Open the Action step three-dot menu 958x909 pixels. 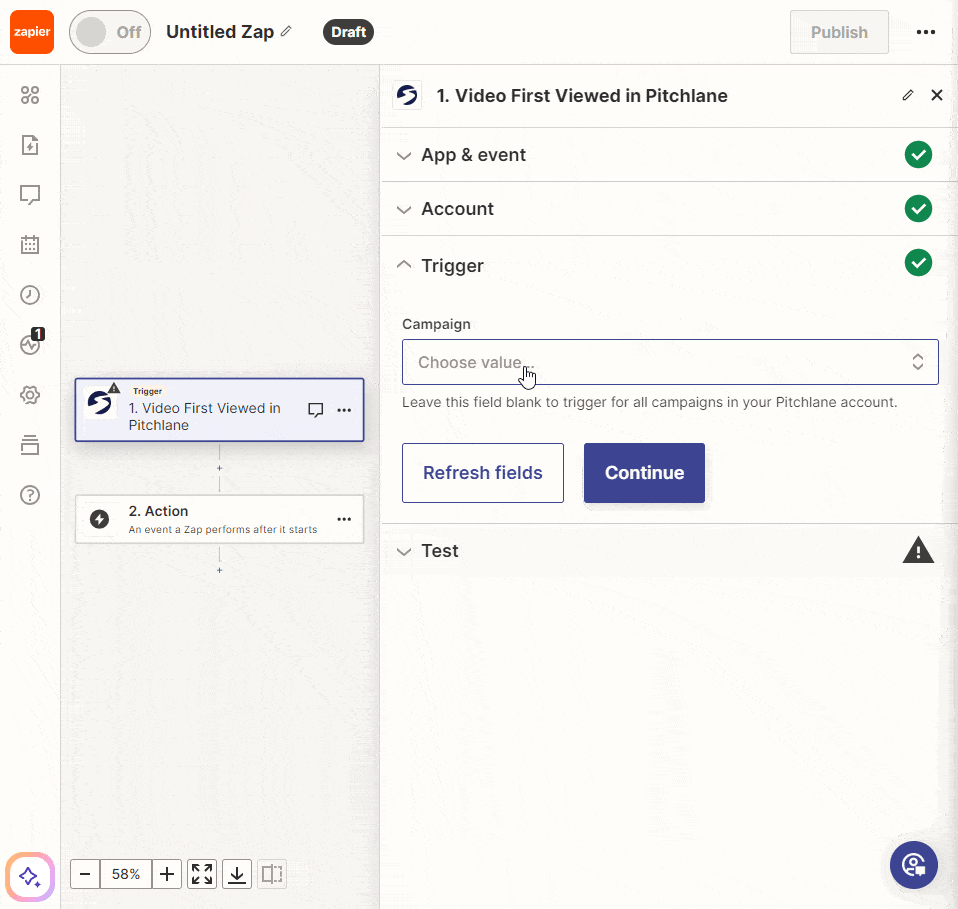tap(344, 519)
